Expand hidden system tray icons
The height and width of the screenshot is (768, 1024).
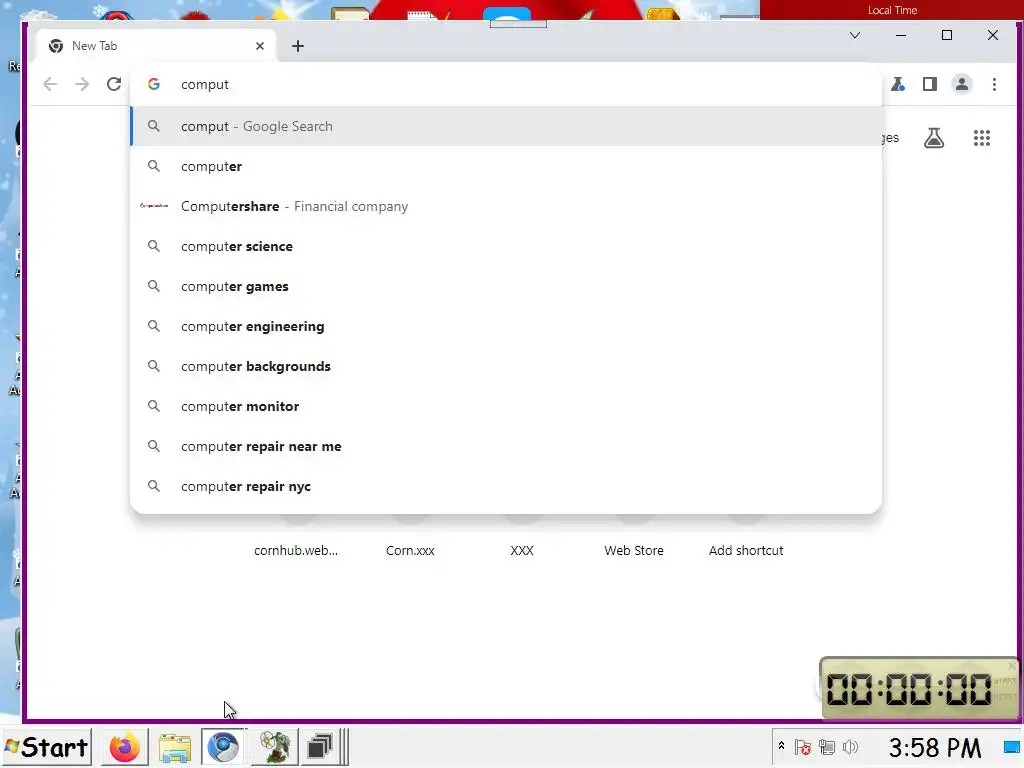tap(781, 746)
